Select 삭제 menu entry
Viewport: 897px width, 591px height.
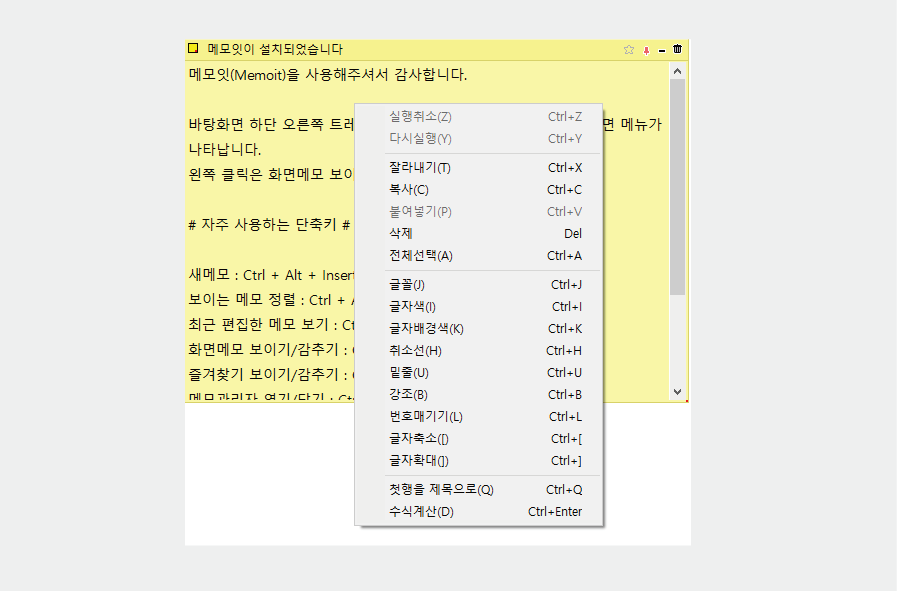tap(479, 233)
